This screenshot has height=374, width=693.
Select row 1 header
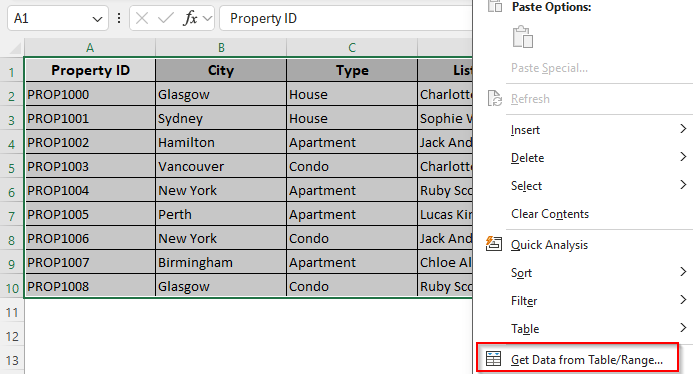(x=11, y=71)
